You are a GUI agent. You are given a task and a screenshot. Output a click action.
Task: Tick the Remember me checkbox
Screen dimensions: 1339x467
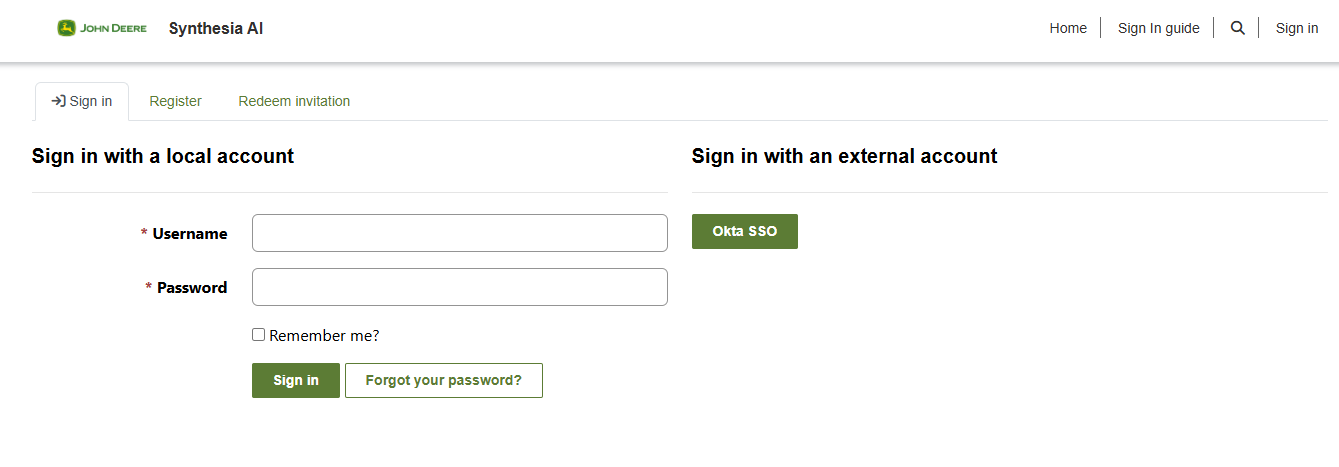tap(259, 335)
